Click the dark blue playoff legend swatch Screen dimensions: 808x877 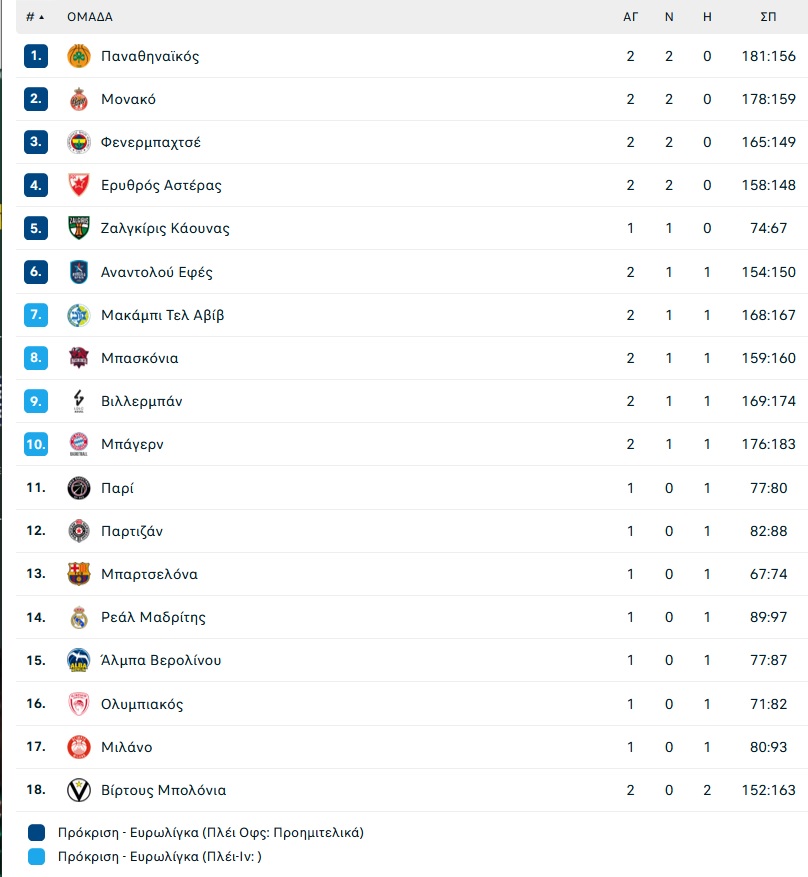click(36, 832)
